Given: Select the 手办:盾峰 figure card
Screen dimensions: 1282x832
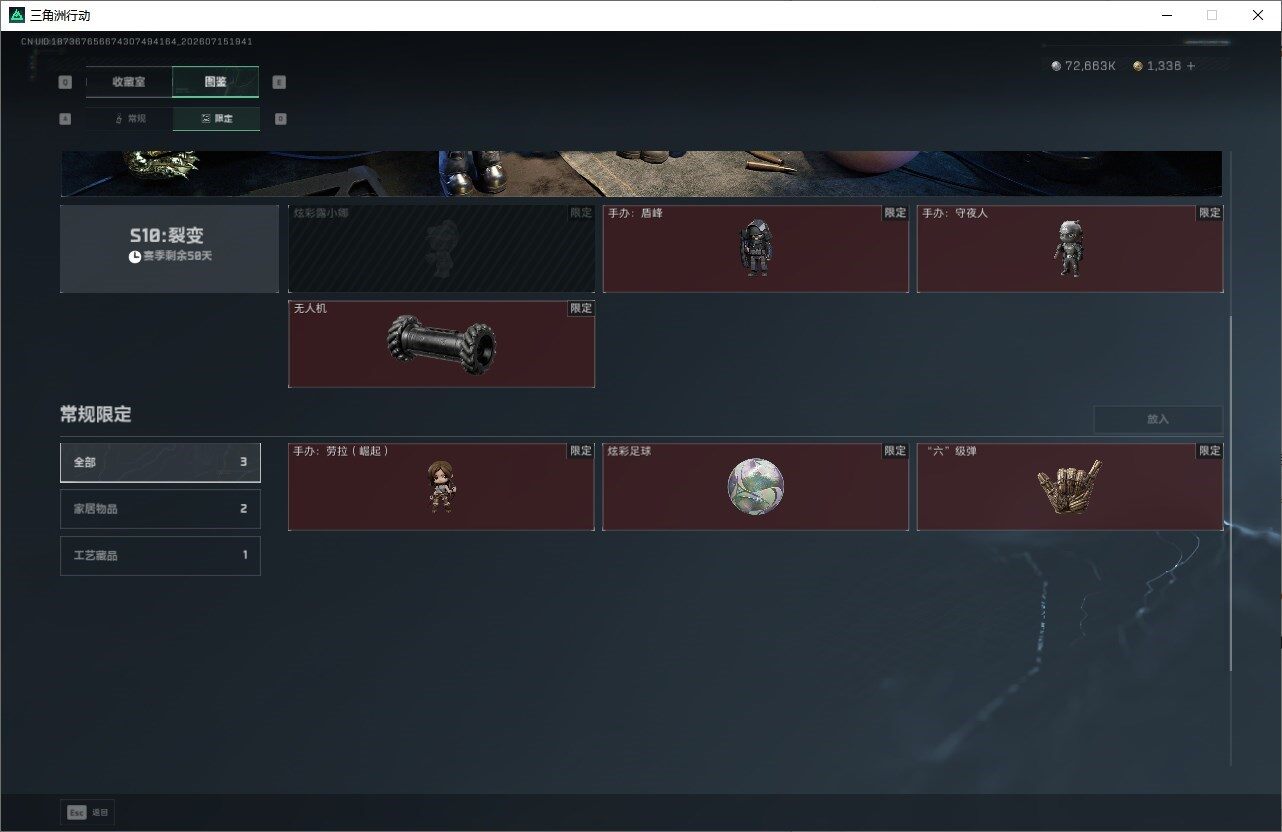Looking at the screenshot, I should 756,249.
